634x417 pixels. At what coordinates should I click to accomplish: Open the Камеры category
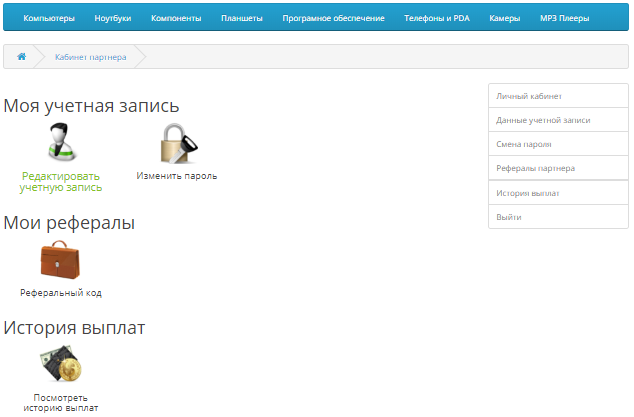505,18
